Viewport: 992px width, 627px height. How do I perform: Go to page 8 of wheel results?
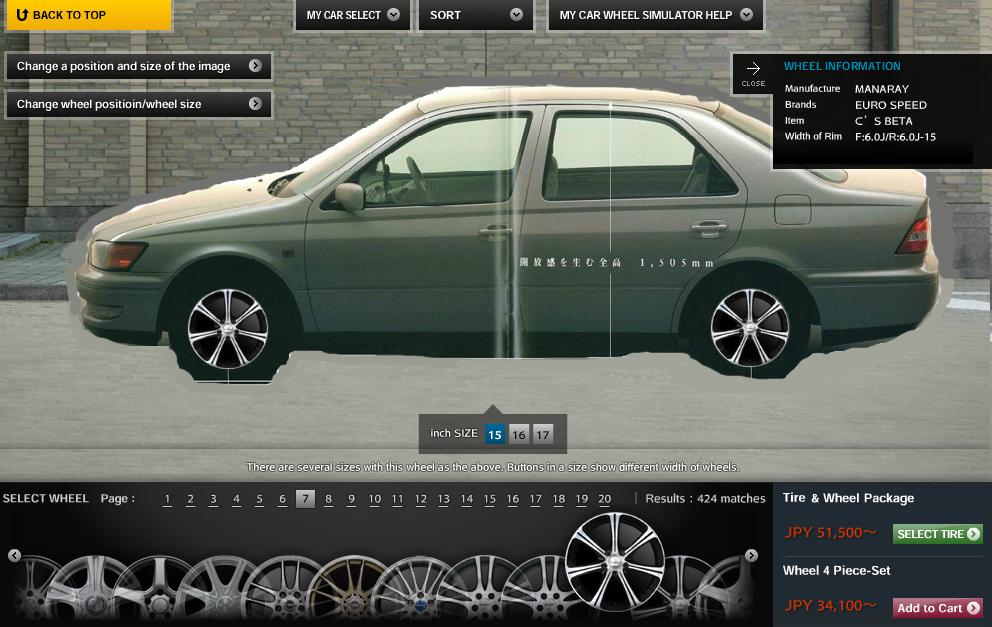(x=328, y=499)
